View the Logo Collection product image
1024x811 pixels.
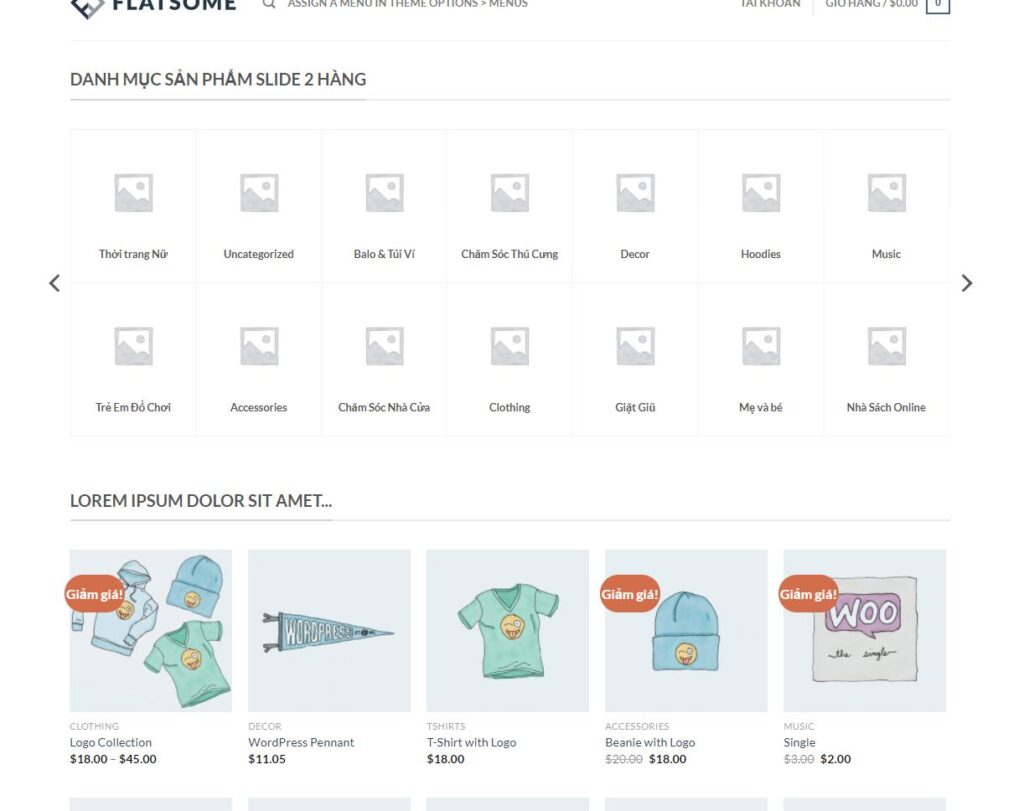click(151, 630)
